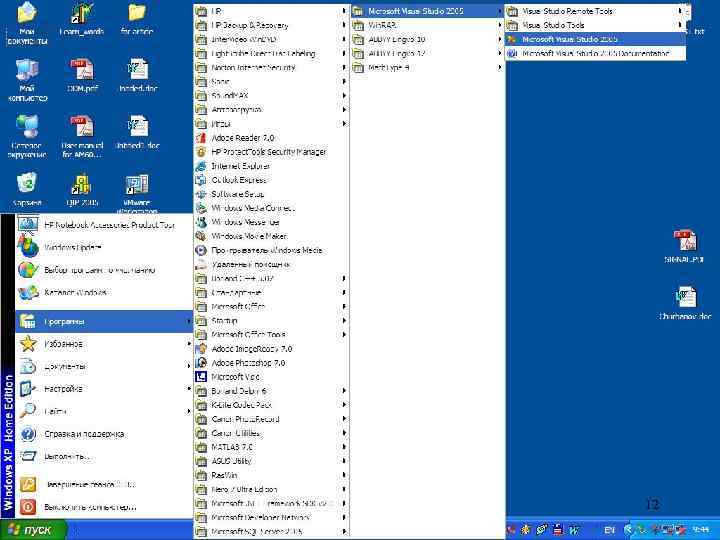The image size is (720, 540).
Task: Click the Software Setup icon
Action: pos(201,194)
